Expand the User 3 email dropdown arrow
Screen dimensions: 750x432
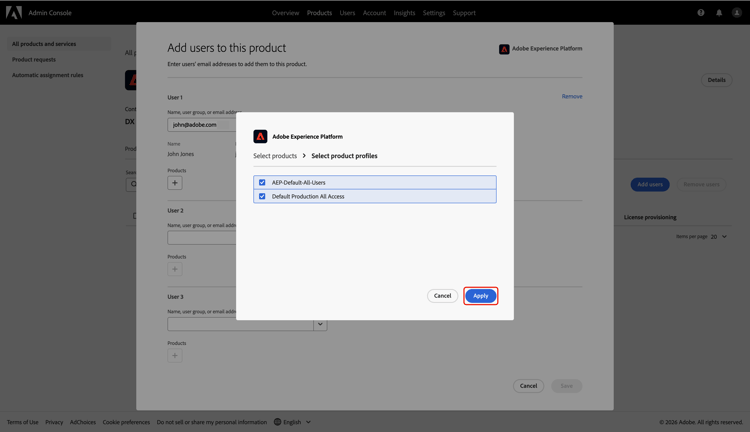[320, 324]
